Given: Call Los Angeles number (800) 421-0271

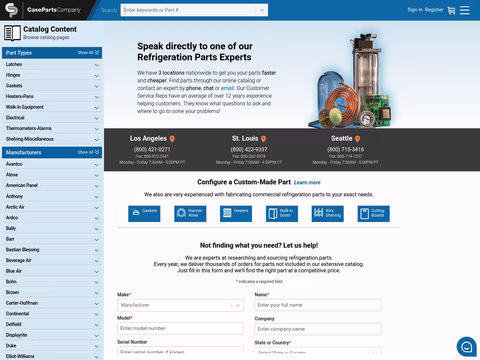Looking at the screenshot, I should point(152,149).
